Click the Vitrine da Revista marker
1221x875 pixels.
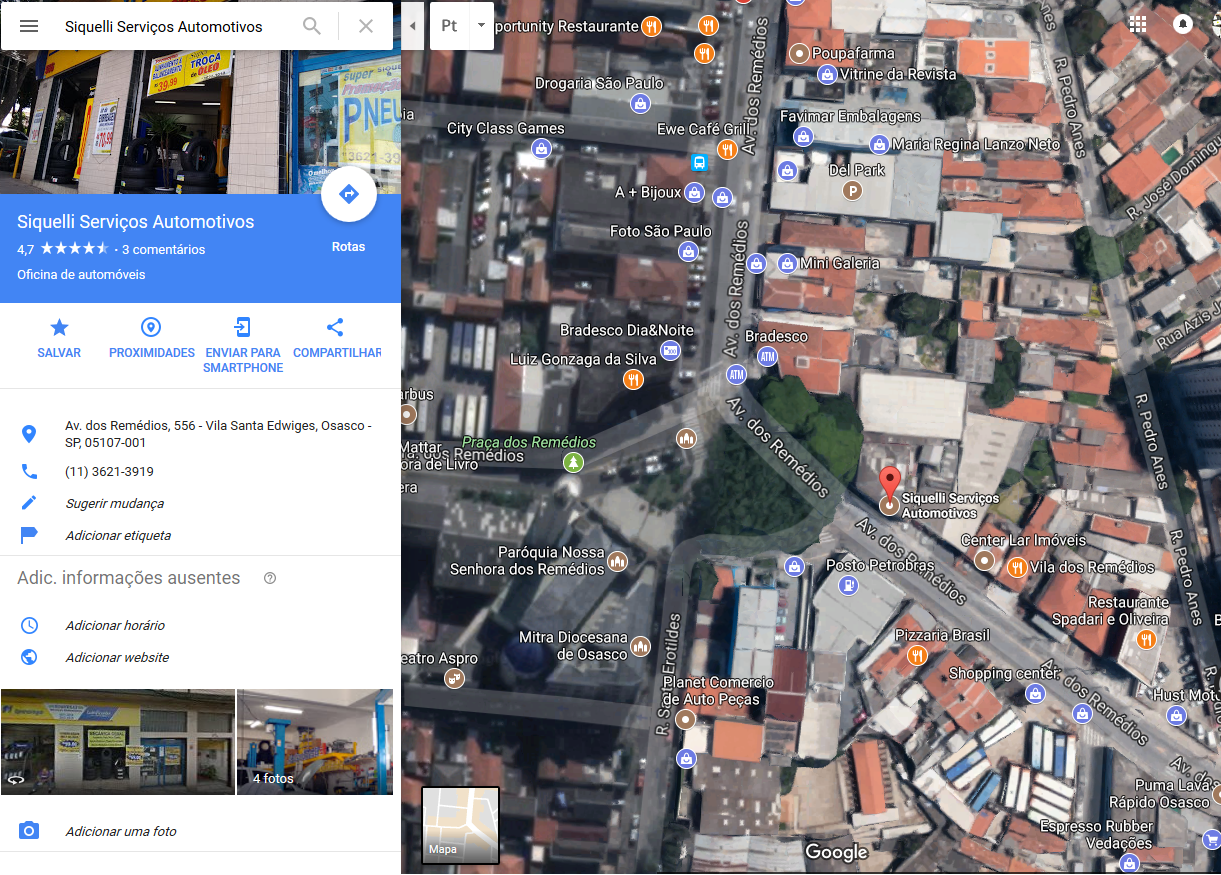coord(827,74)
